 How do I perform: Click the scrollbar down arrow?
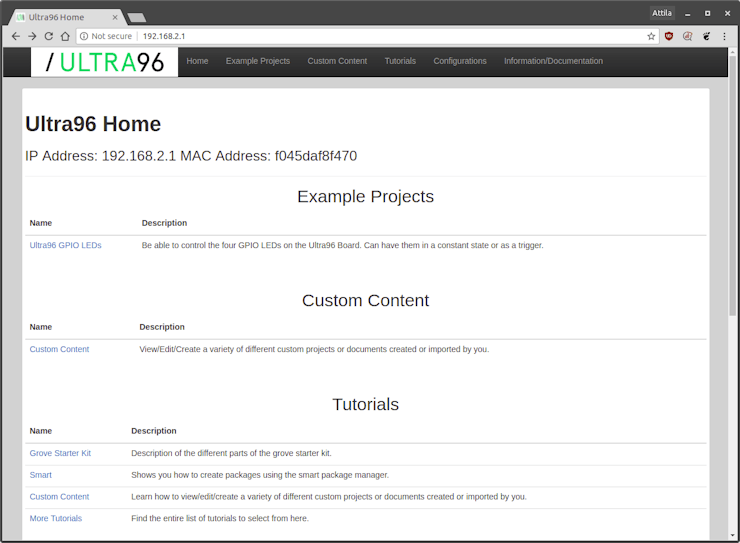(732, 535)
